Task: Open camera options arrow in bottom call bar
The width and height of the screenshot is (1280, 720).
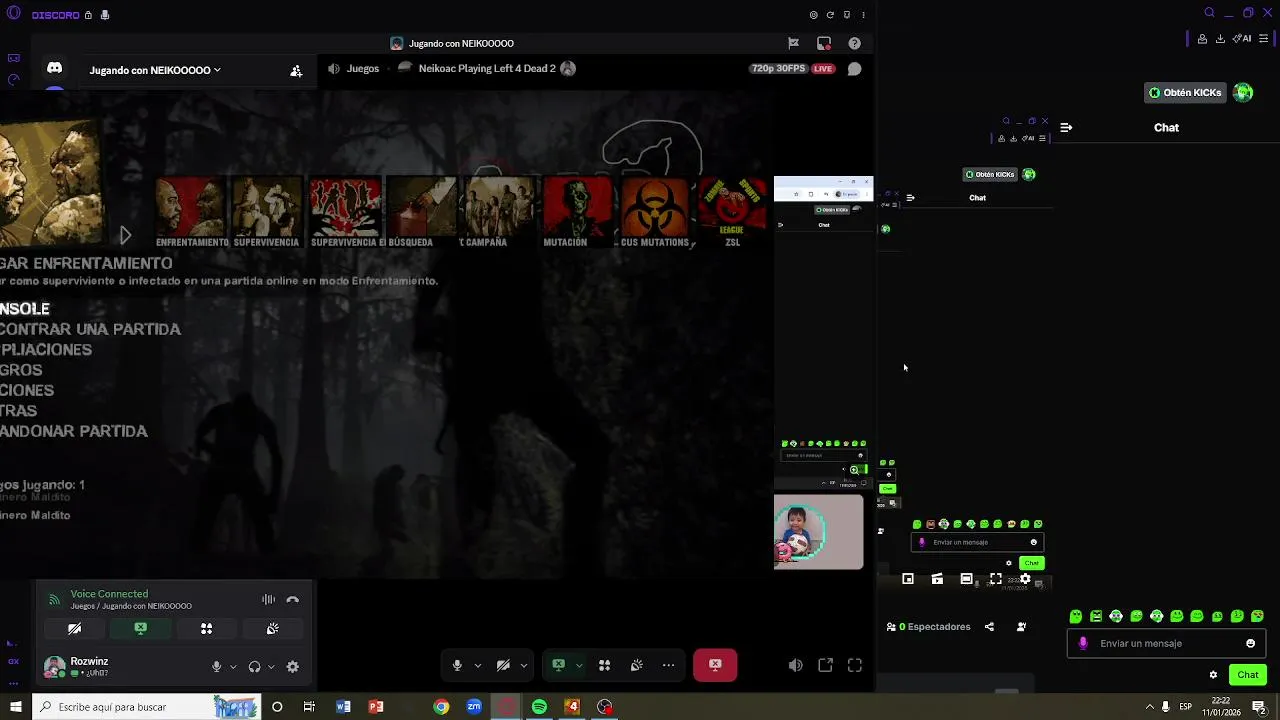Action: click(523, 666)
